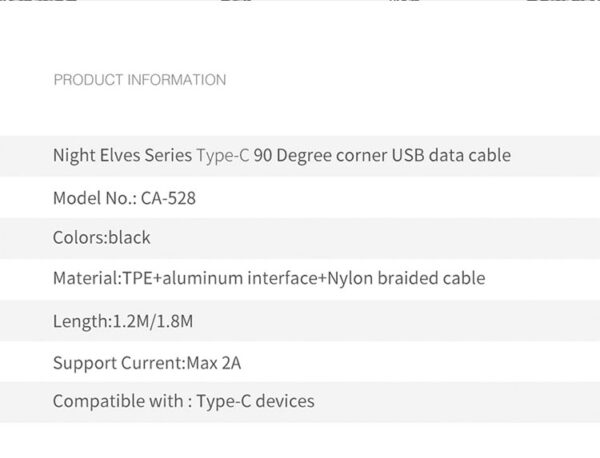Click the gray "Type-C" word in the title row
600x458 pixels.
coord(222,156)
